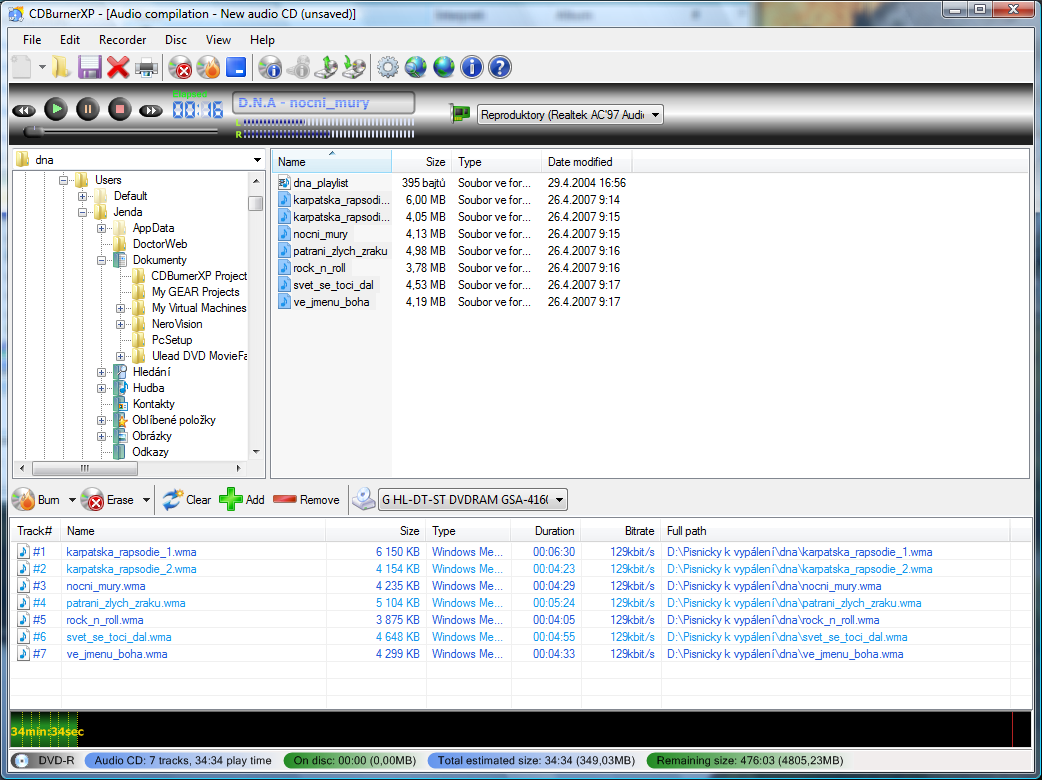Expand the My Virtual Machines folder node
This screenshot has width=1042, height=780.
pyautogui.click(x=120, y=308)
